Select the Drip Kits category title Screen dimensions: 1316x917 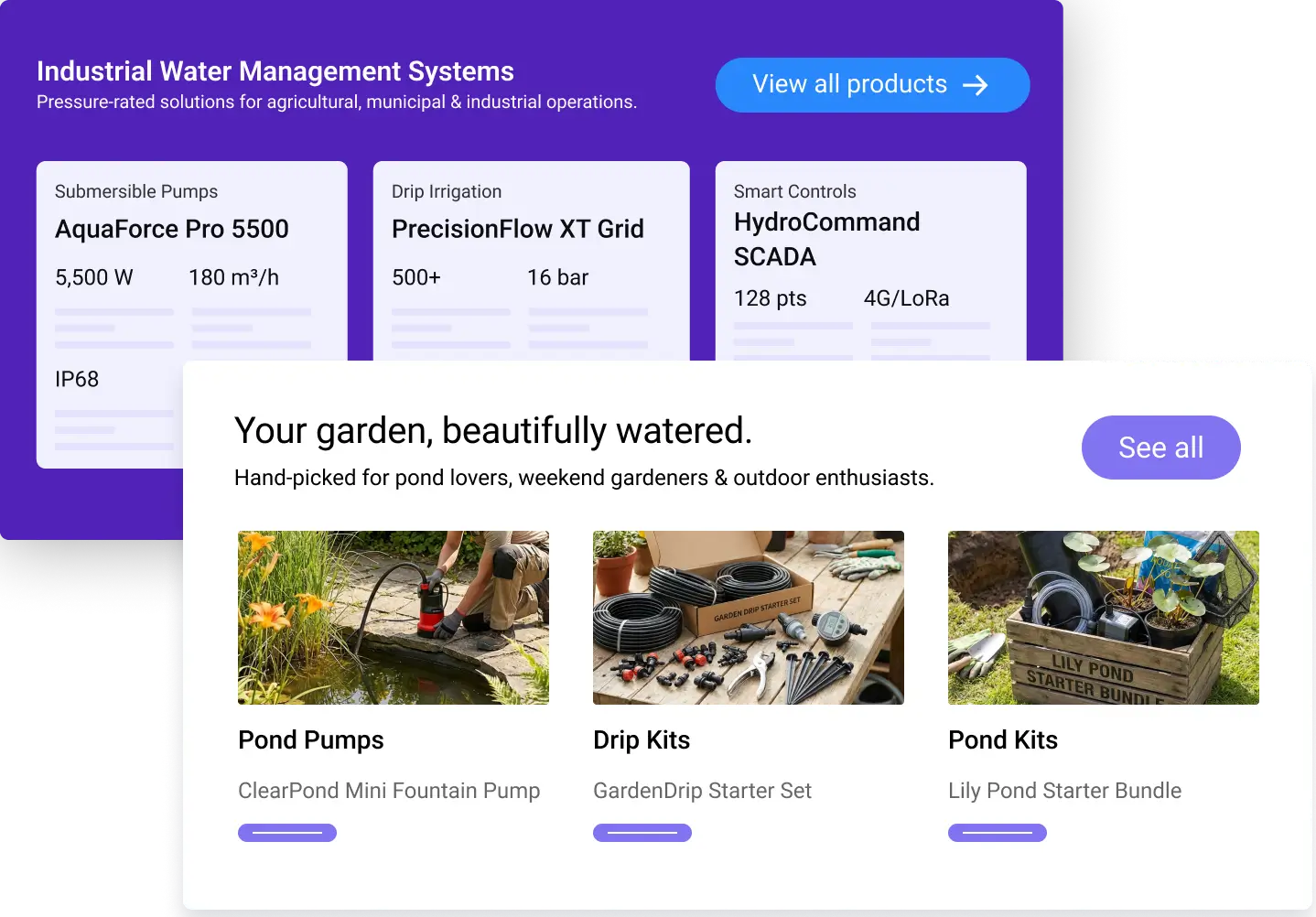coord(642,739)
